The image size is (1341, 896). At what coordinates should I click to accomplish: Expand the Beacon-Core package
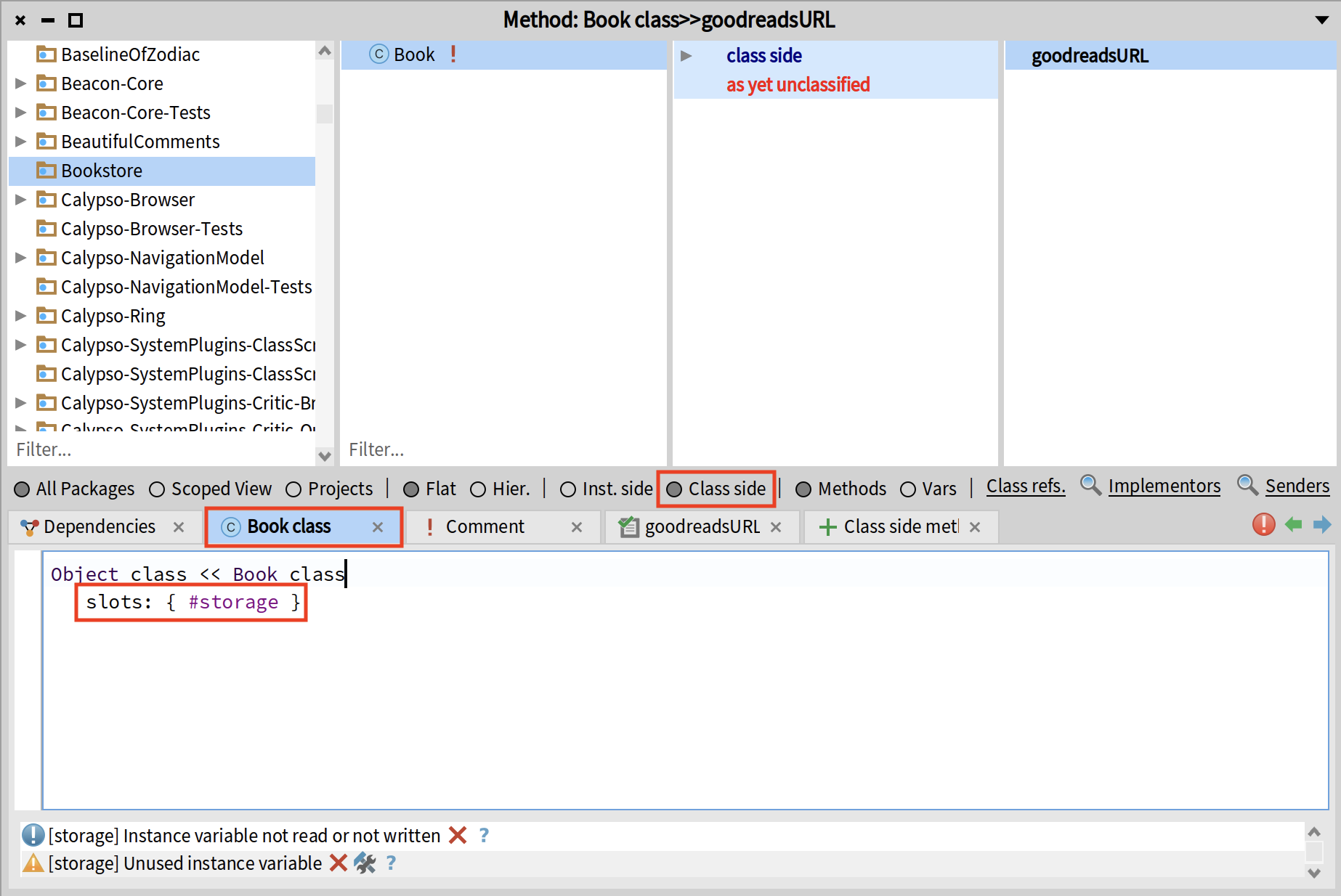[21, 84]
